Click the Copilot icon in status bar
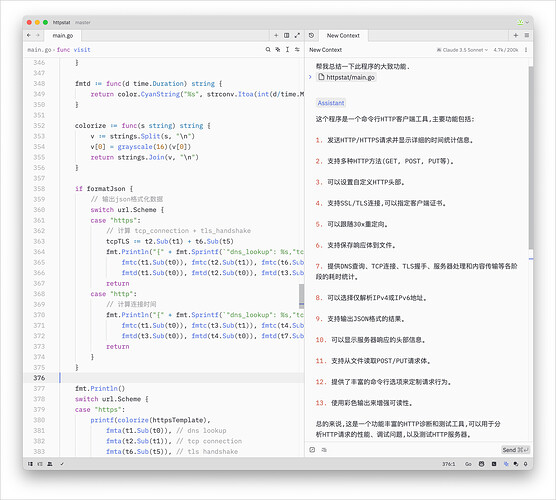This screenshot has width=556, height=500. (481, 464)
